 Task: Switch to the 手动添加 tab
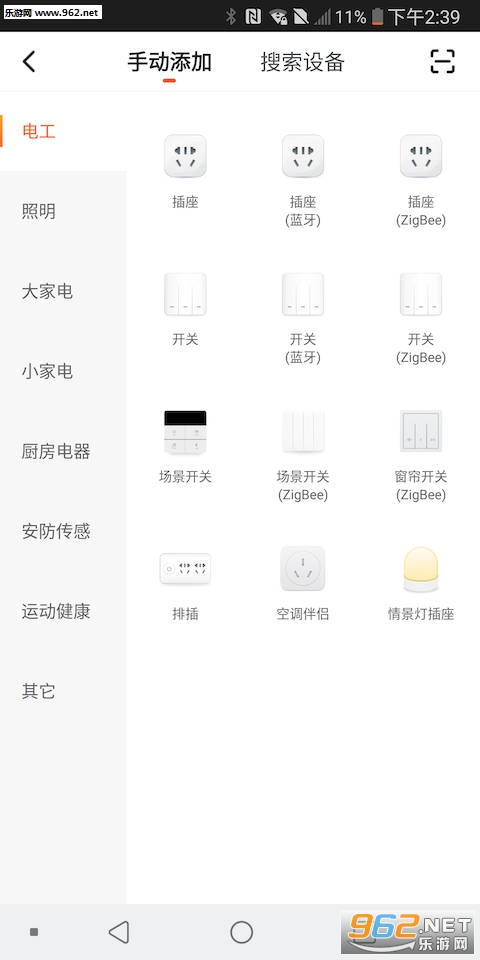click(170, 62)
